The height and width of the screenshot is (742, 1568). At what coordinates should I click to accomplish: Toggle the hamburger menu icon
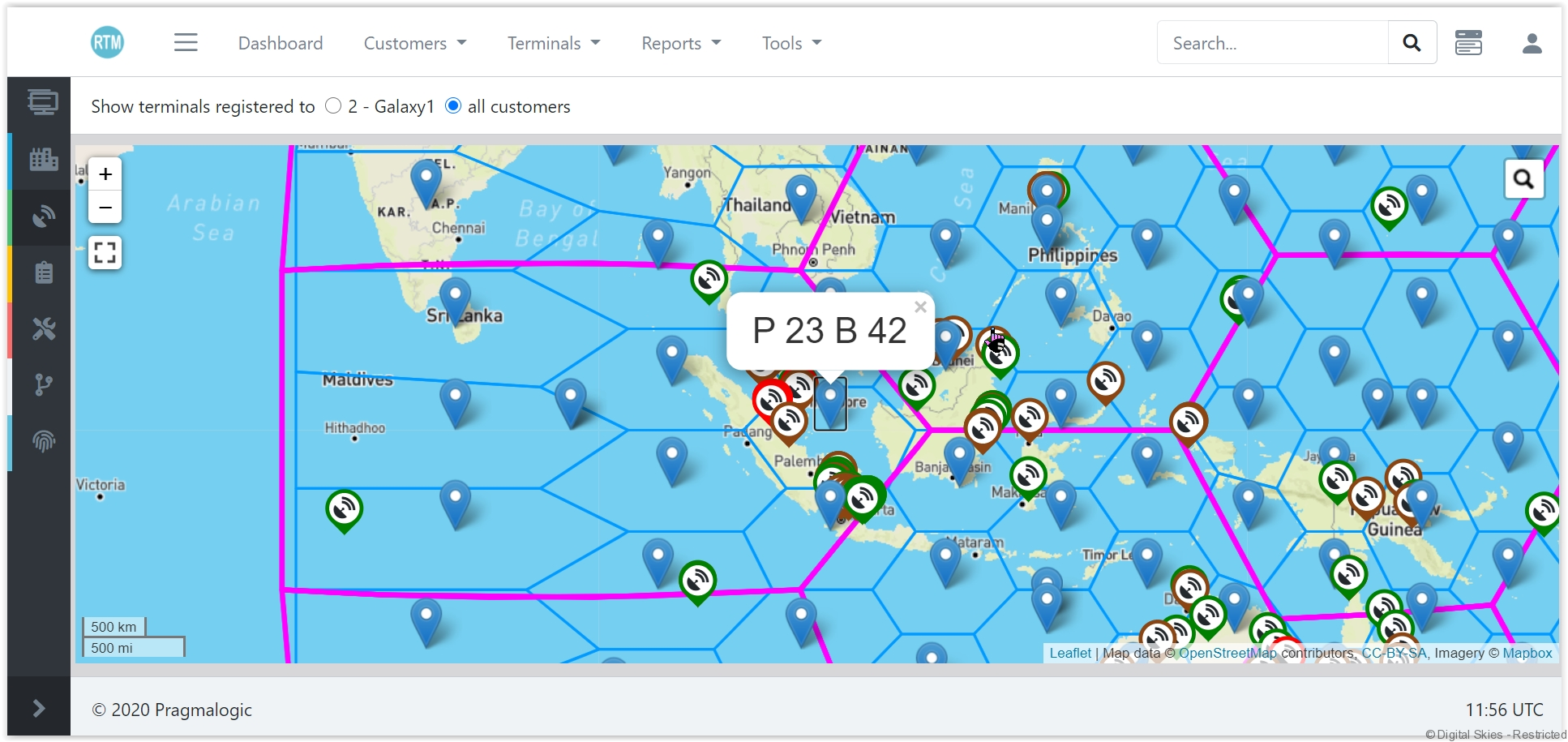[186, 42]
